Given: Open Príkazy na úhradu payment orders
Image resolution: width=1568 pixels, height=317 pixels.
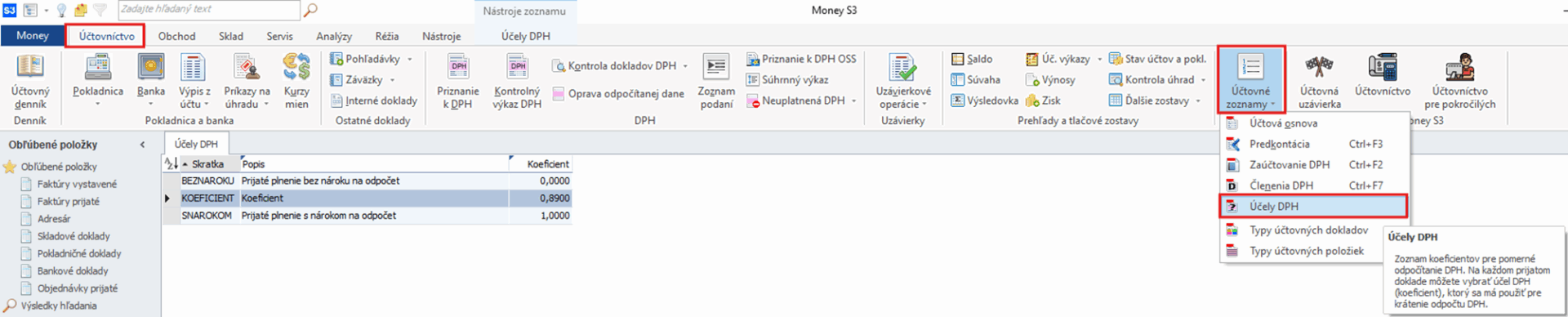Looking at the screenshot, I should click(247, 81).
